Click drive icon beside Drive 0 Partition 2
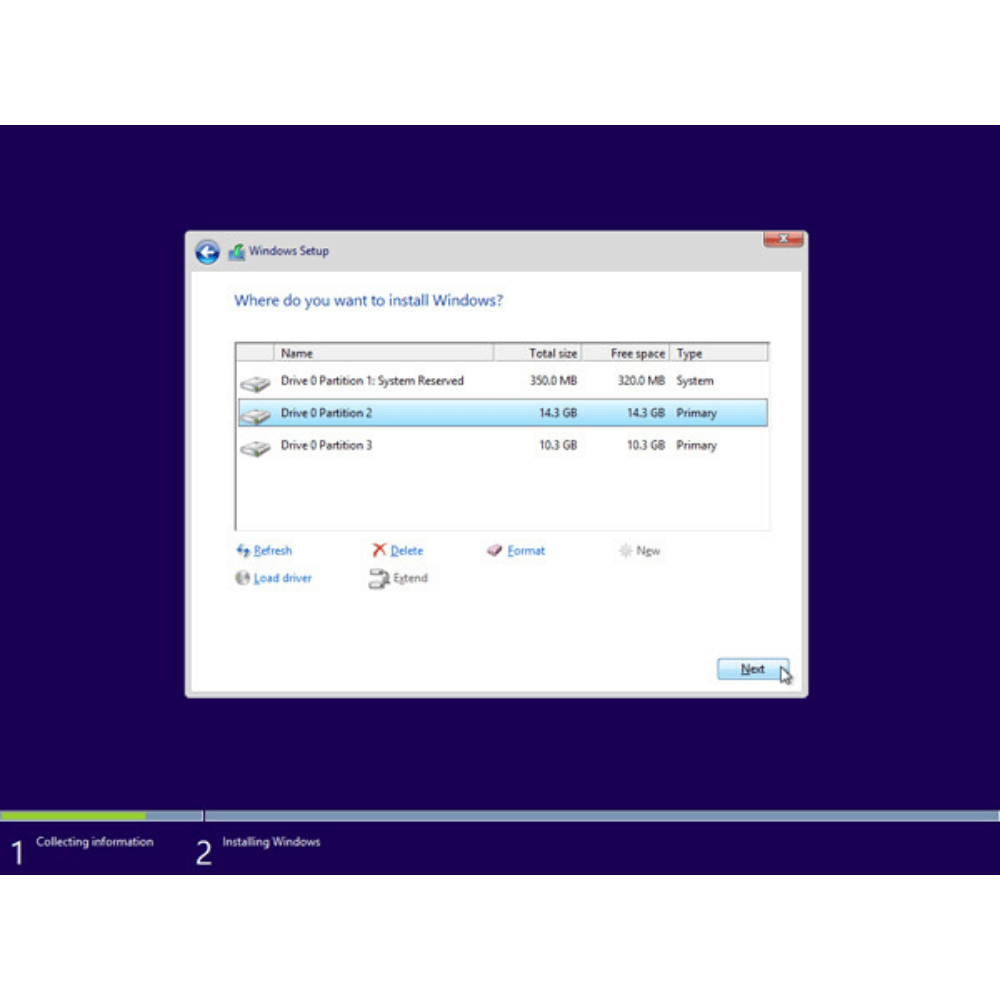 point(255,415)
